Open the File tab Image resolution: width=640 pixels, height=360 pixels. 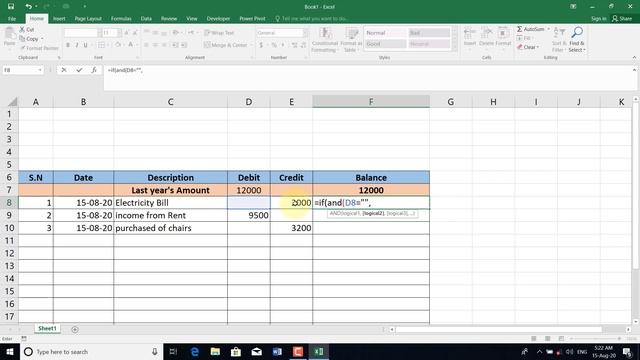click(x=12, y=18)
